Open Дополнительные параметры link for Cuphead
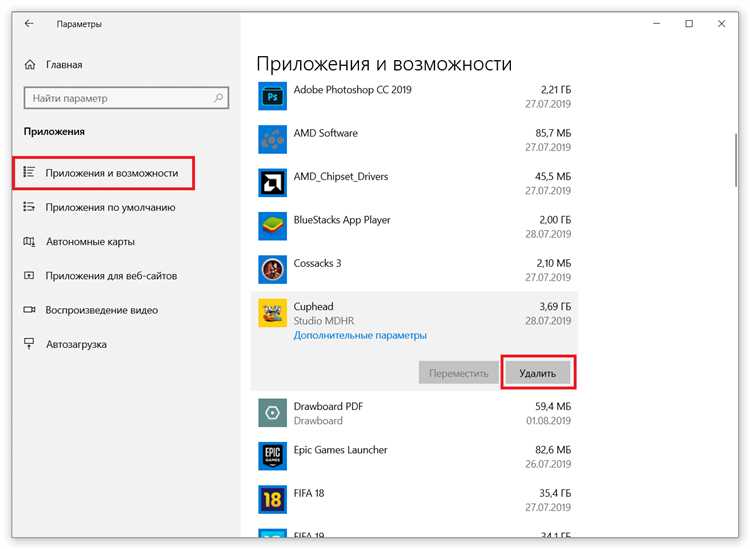Image resolution: width=750 pixels, height=549 pixels. click(360, 335)
